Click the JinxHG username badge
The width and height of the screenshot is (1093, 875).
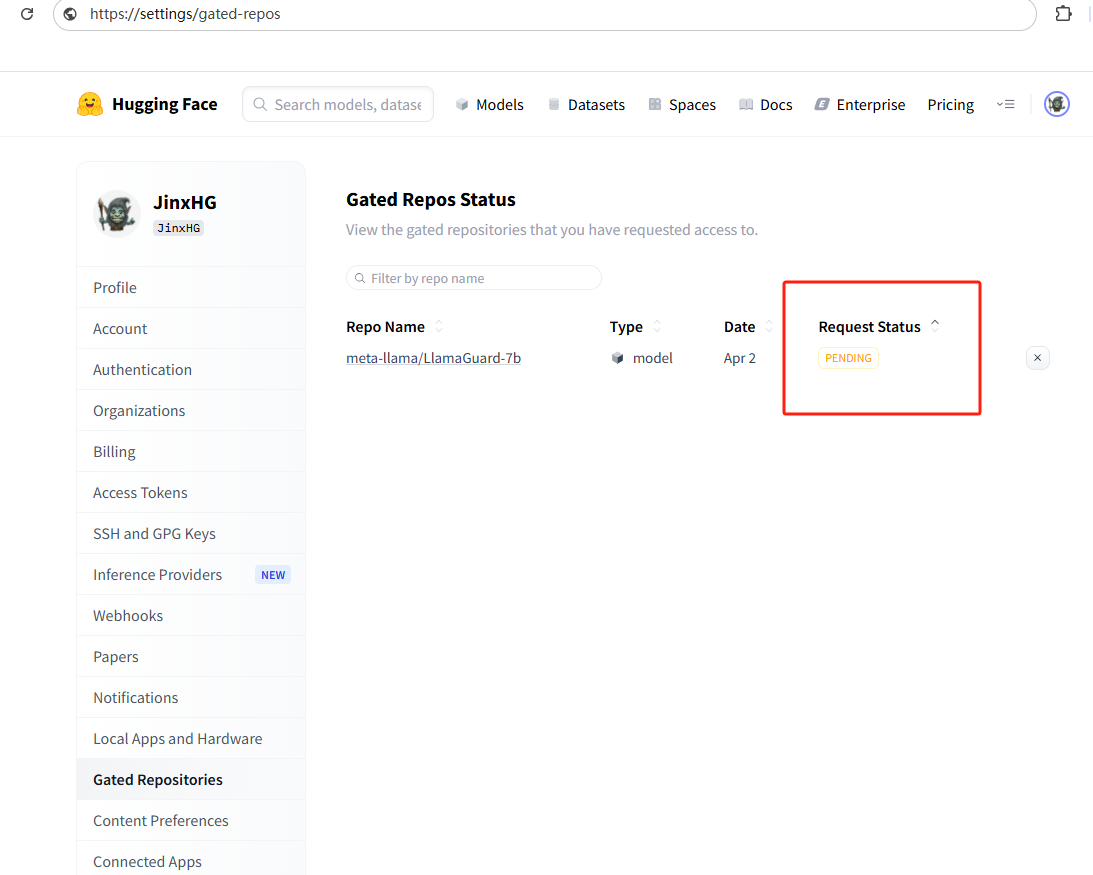point(178,228)
